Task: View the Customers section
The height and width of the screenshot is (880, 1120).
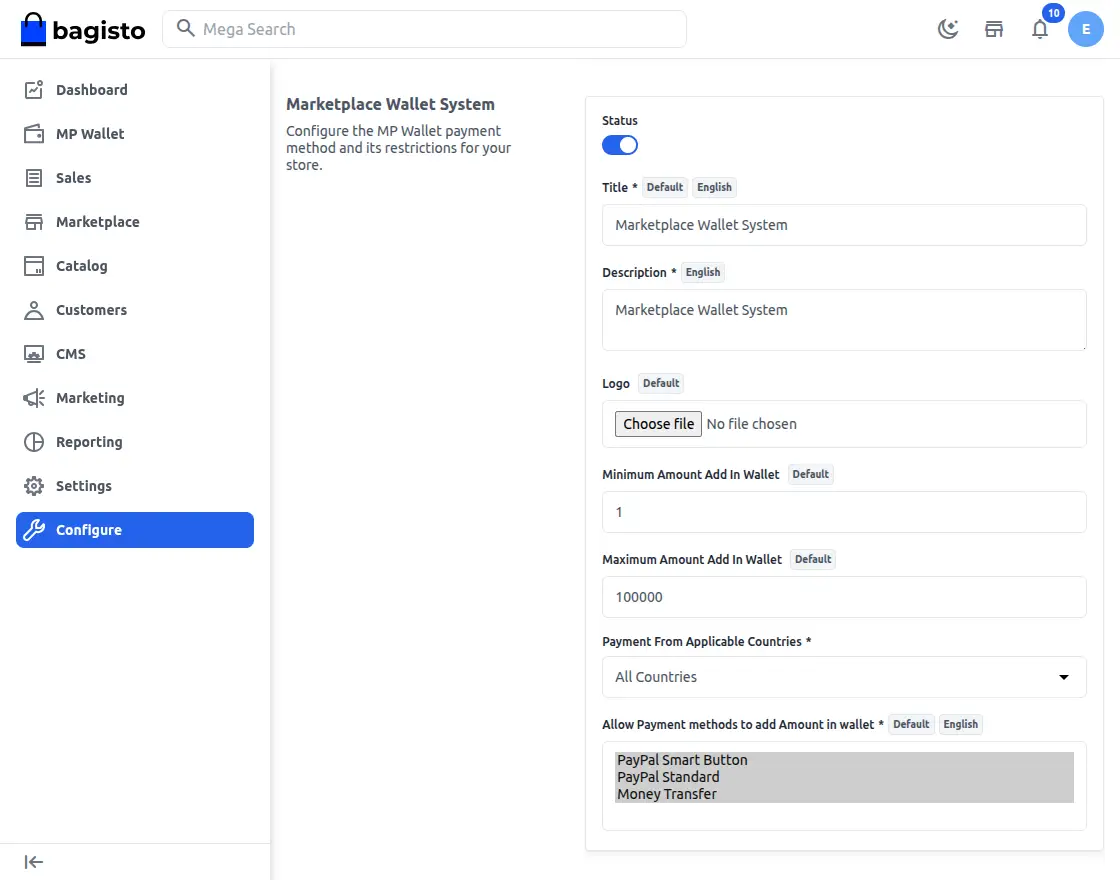Action: (x=93, y=309)
